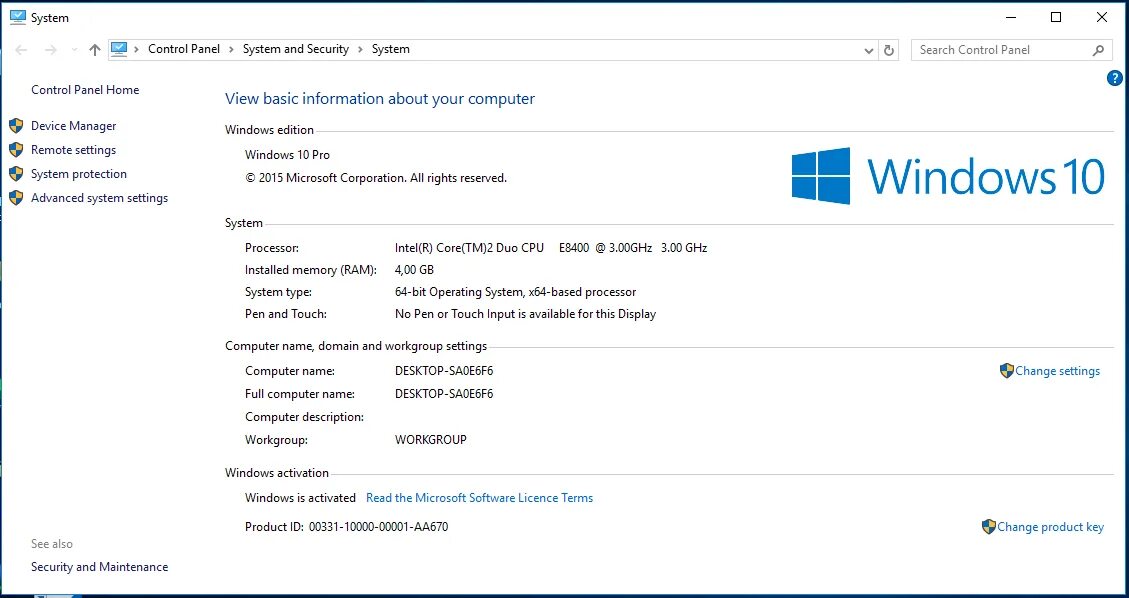Click the Advanced system settings shield icon

pyautogui.click(x=16, y=198)
